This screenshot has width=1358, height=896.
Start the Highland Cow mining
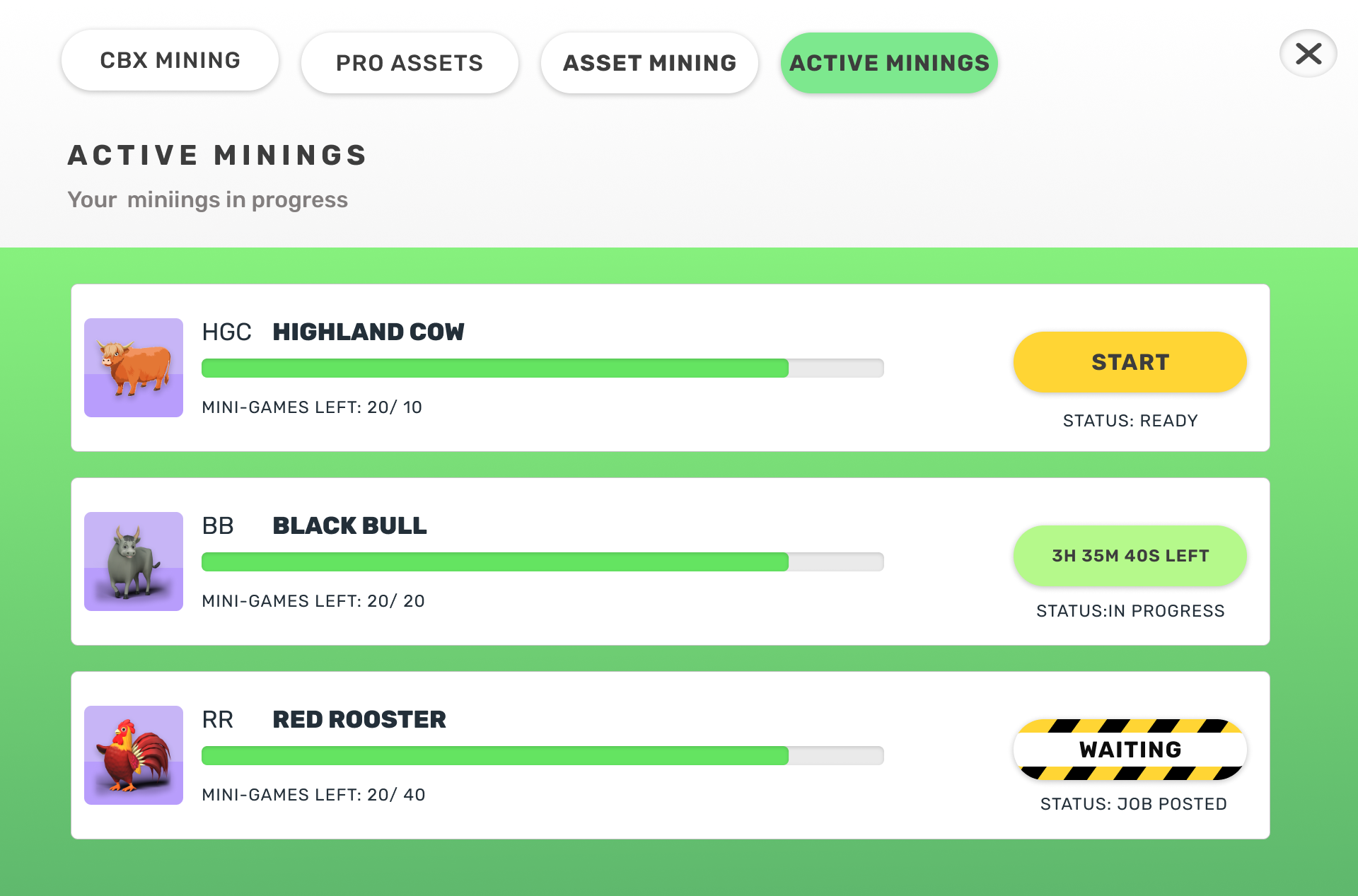click(x=1130, y=362)
